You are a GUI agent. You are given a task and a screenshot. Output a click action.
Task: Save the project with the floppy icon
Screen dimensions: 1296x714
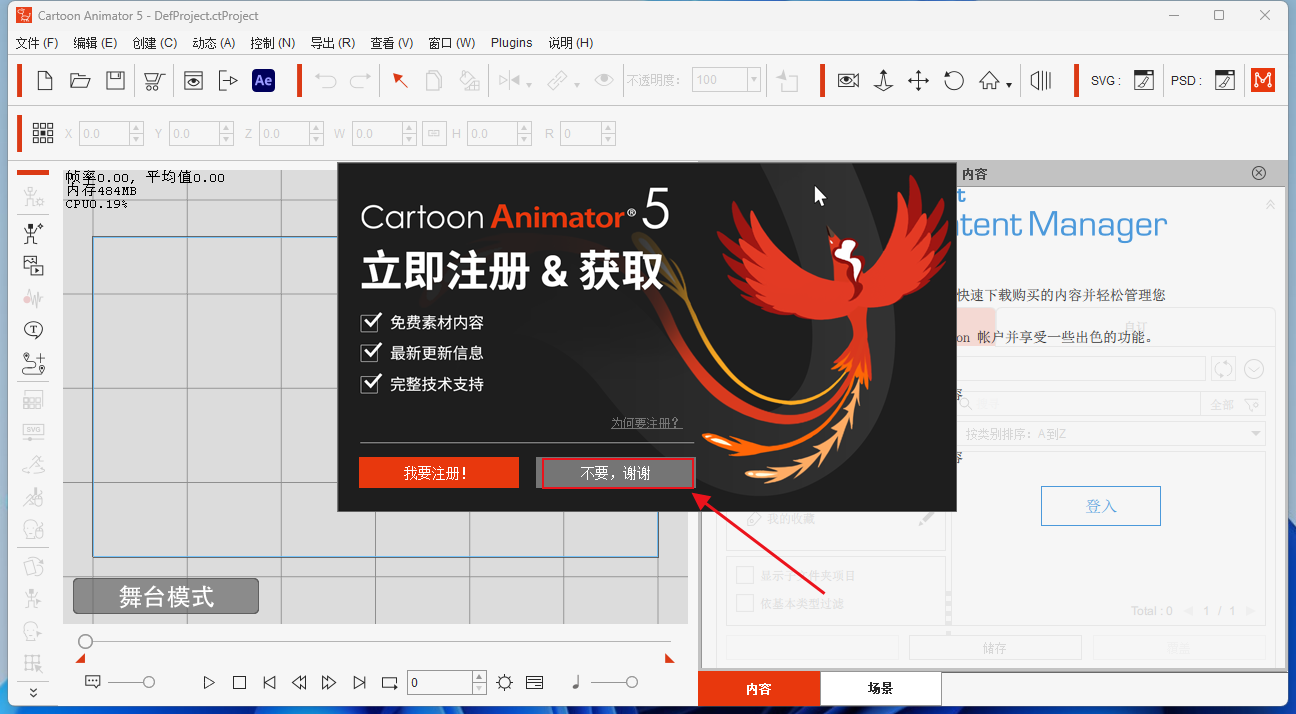115,81
